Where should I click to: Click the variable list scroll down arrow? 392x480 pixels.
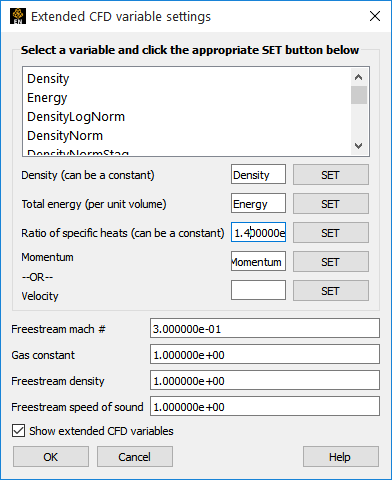pos(359,146)
